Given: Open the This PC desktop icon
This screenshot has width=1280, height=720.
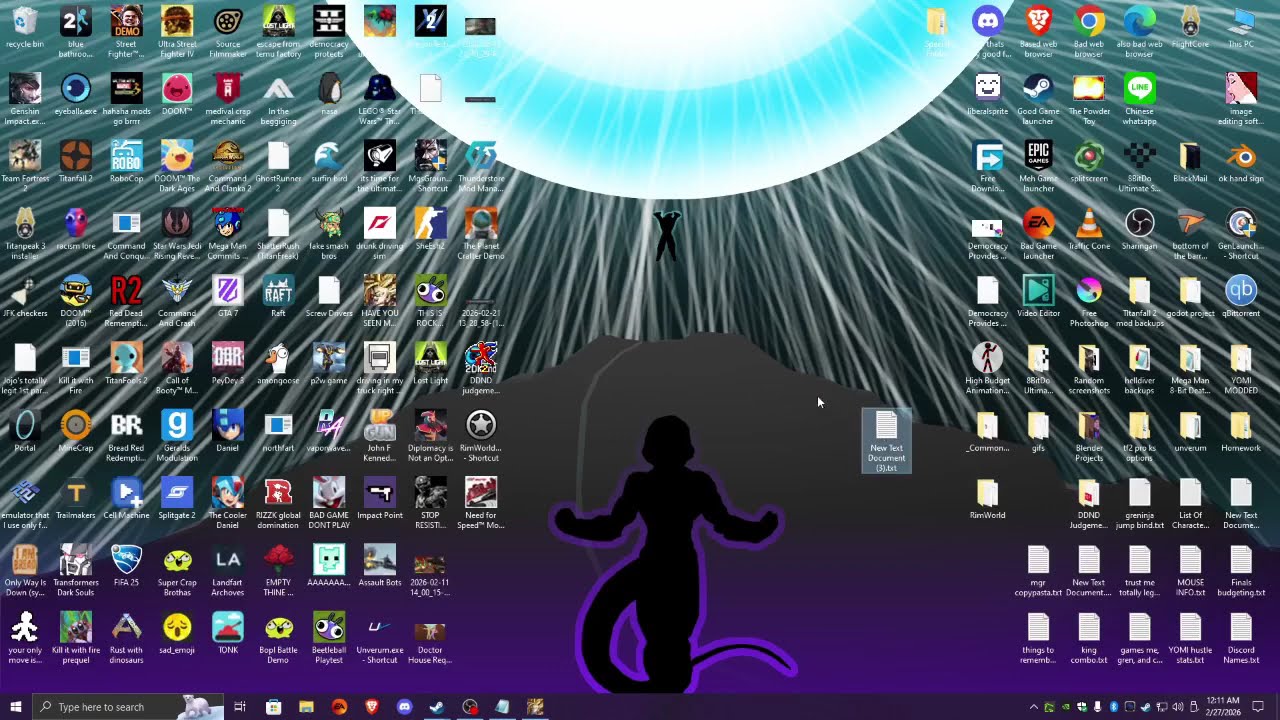Looking at the screenshot, I should click(1241, 27).
